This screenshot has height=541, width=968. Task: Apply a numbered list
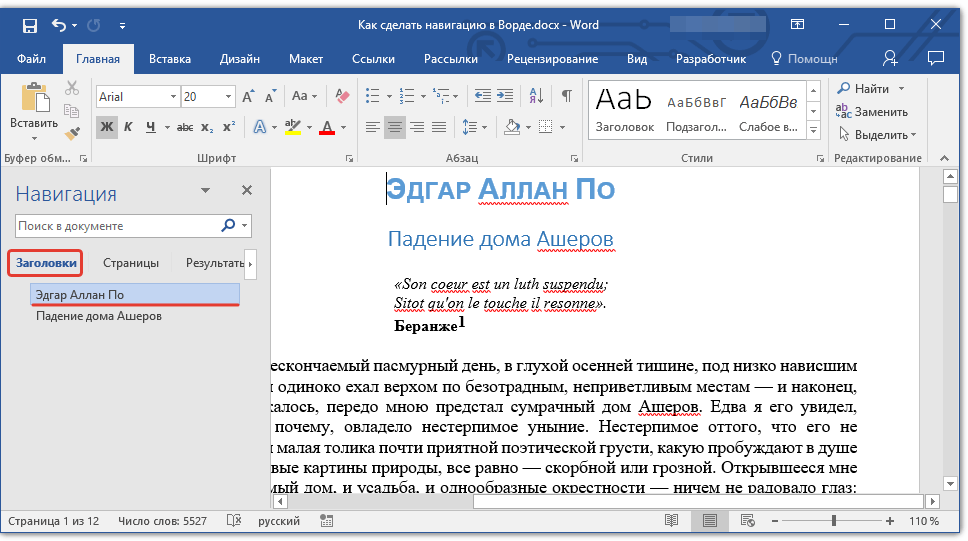point(406,96)
